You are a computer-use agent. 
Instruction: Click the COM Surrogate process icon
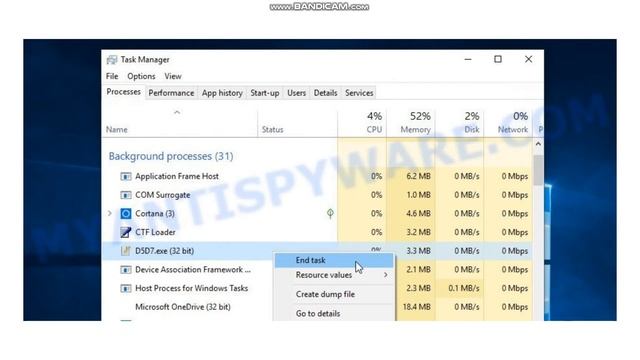point(126,195)
